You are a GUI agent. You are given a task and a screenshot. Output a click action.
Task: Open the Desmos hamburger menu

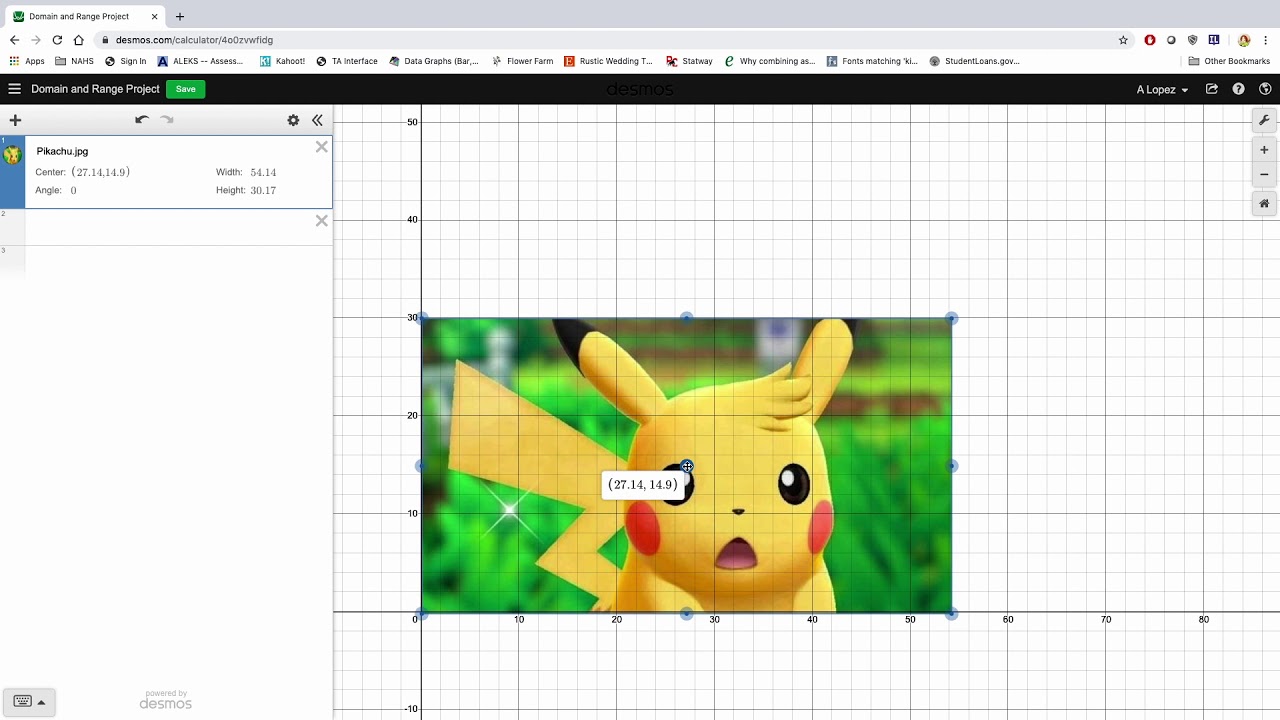coord(14,89)
